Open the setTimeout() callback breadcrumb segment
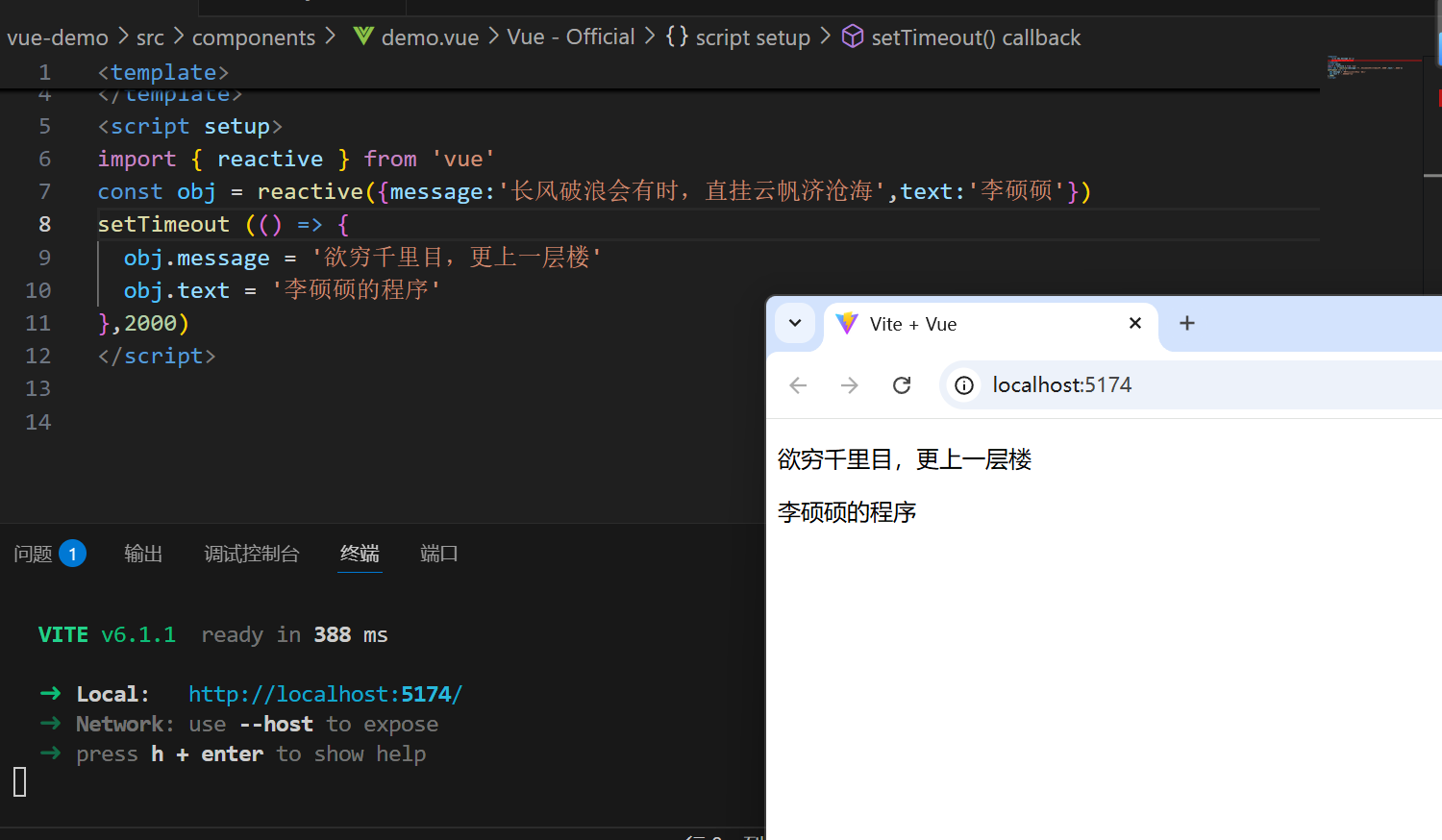The height and width of the screenshot is (840, 1442). pos(976,37)
